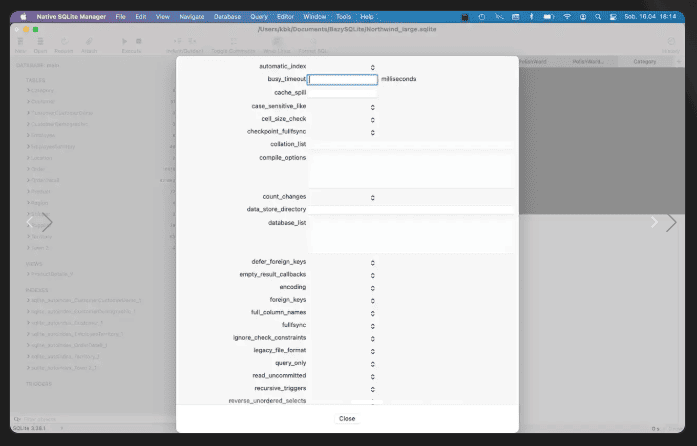
Task: Open the Query menu
Action: tap(259, 16)
